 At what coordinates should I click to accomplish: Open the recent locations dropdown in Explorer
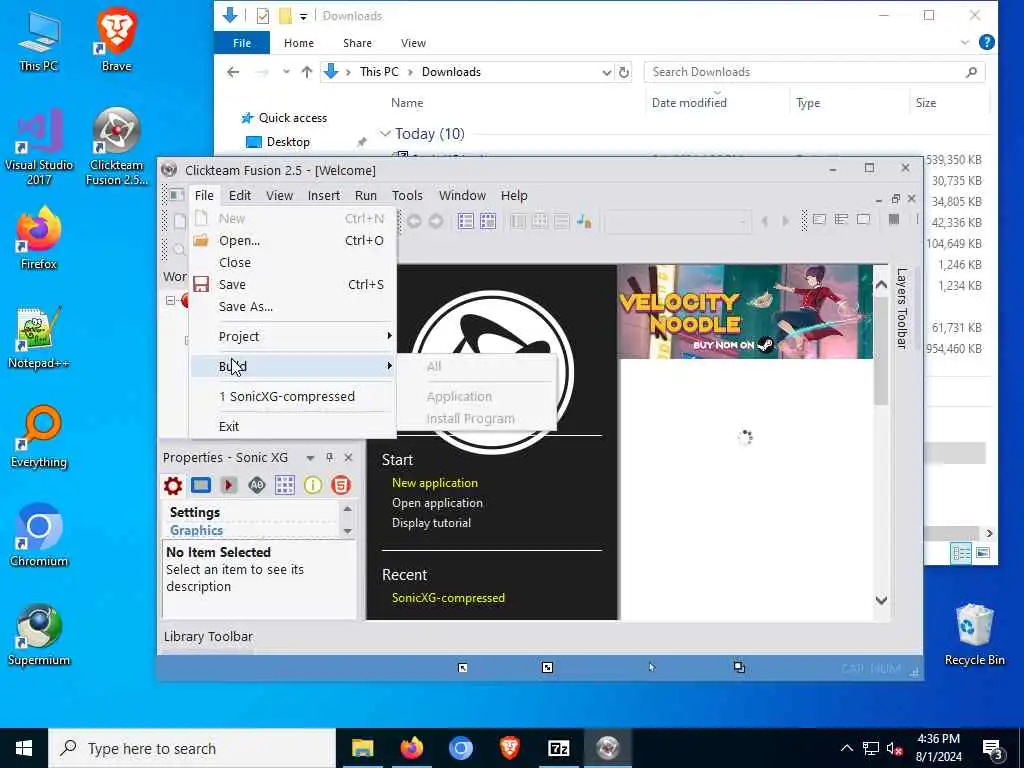[286, 72]
